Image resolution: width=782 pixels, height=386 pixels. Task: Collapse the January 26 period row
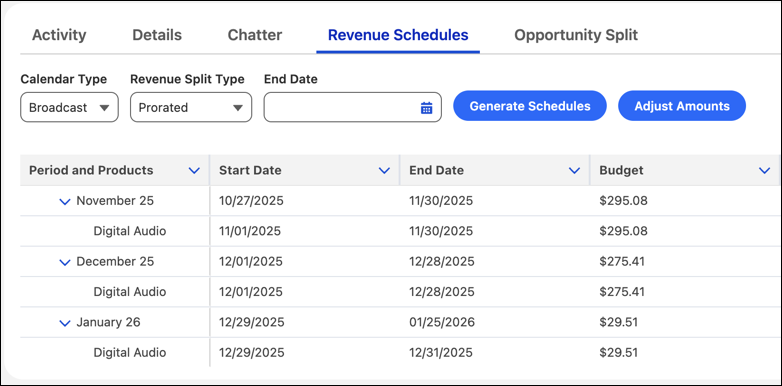tap(65, 323)
